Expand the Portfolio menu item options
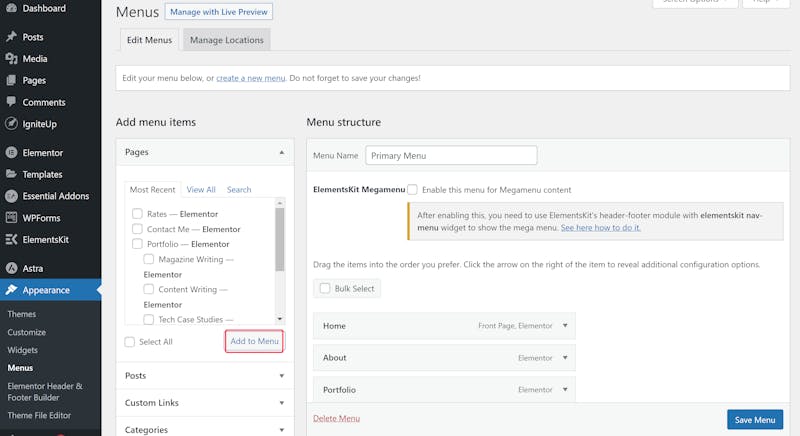Screen dimensions: 800x436 point(565,389)
